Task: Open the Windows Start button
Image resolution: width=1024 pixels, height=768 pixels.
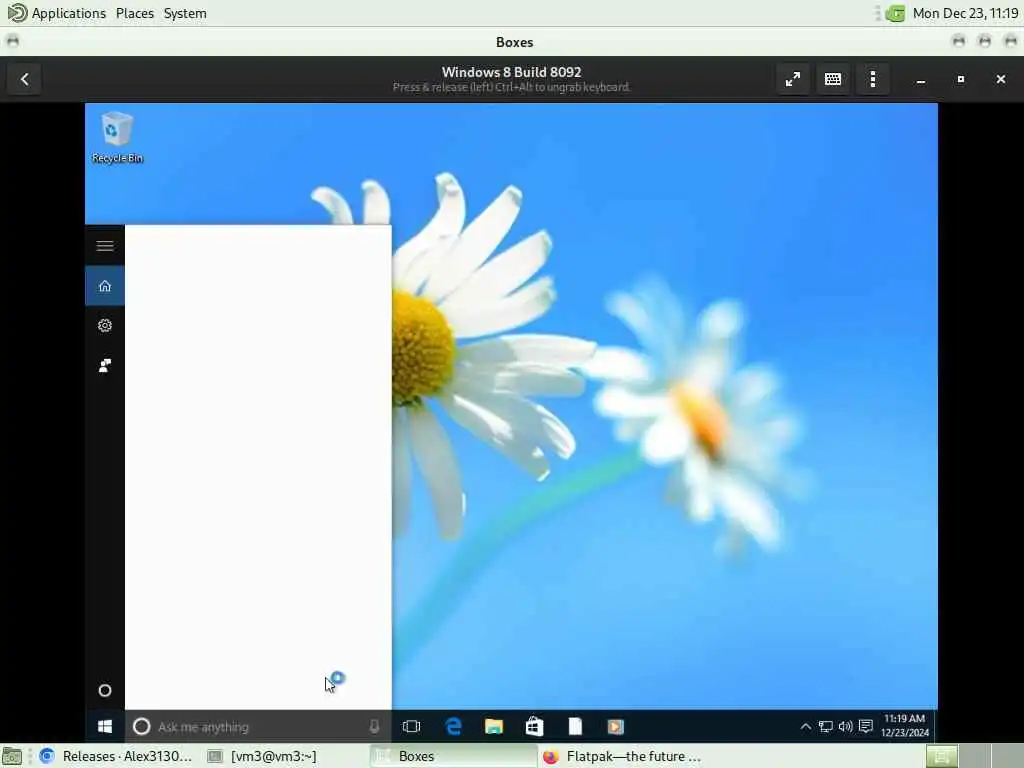Action: tap(104, 726)
